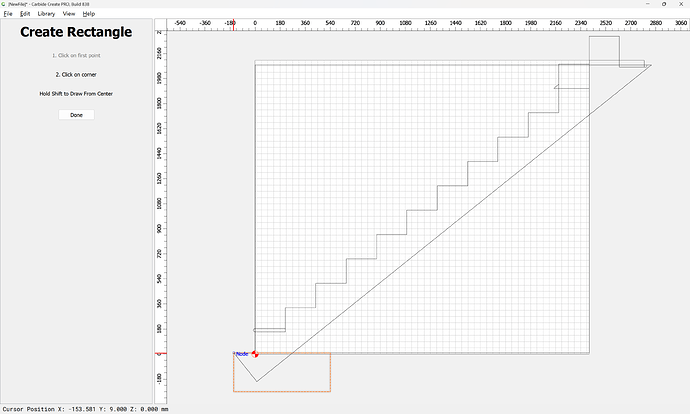Image resolution: width=690 pixels, height=414 pixels.
Task: Open the File menu
Action: (7, 14)
